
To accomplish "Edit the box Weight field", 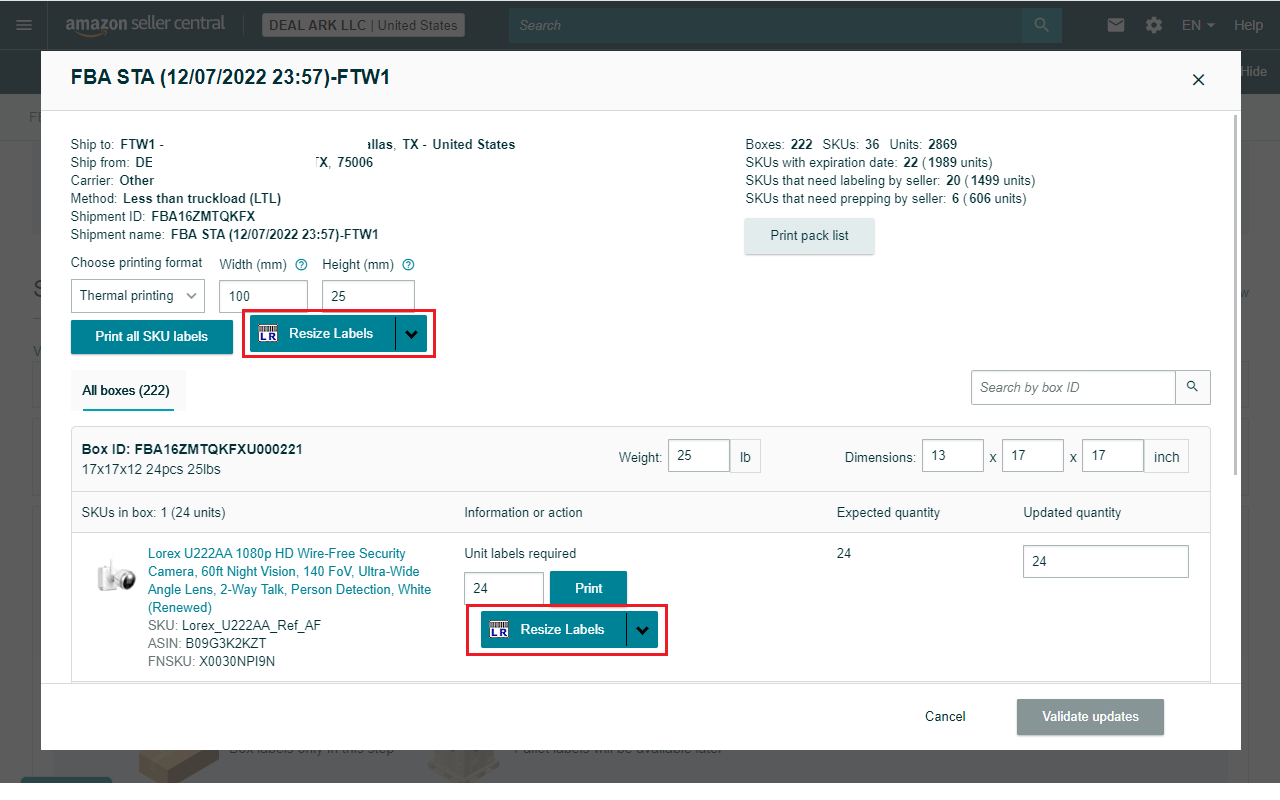I will (699, 456).
